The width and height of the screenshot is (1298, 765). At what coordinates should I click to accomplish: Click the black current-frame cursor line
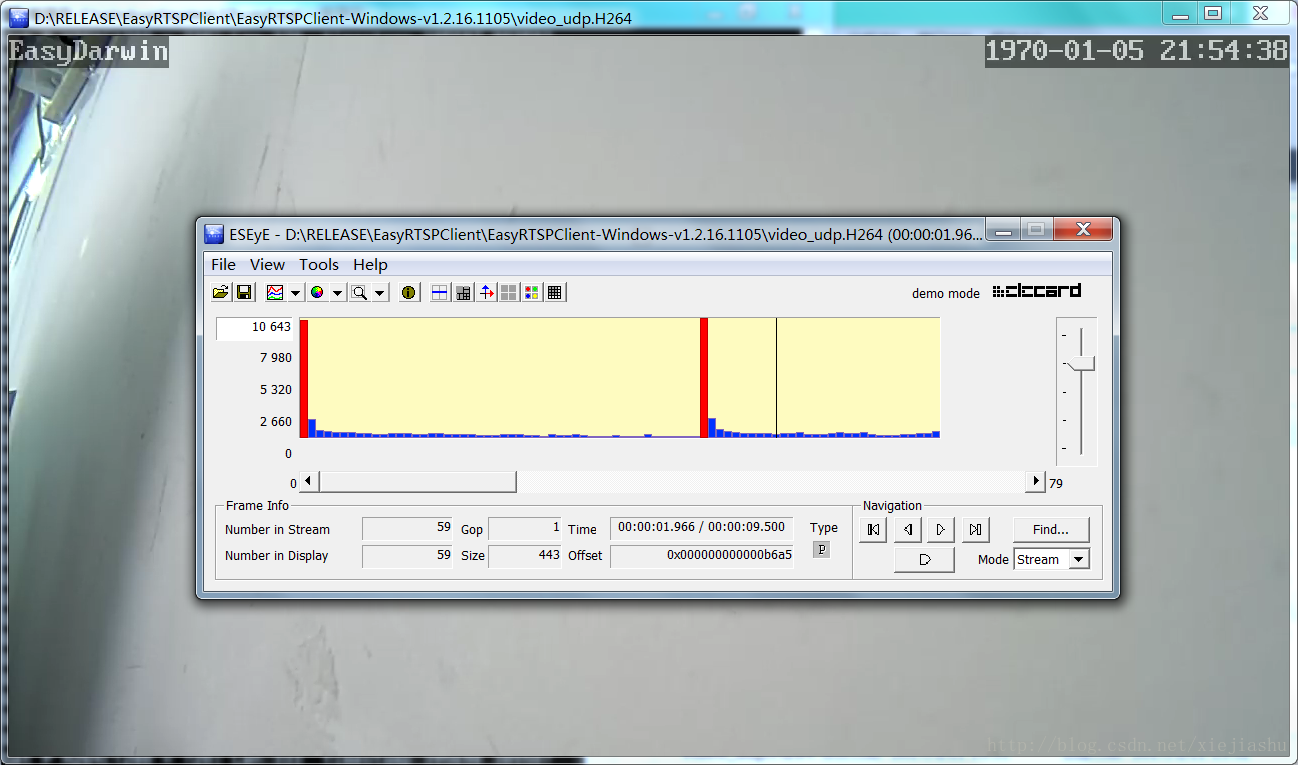click(x=776, y=378)
